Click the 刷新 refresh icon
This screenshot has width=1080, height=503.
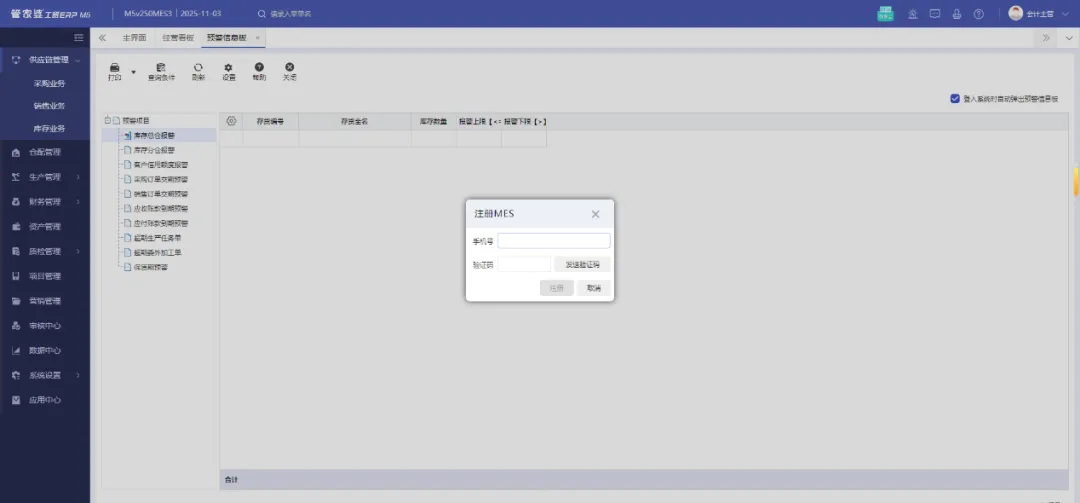click(198, 68)
